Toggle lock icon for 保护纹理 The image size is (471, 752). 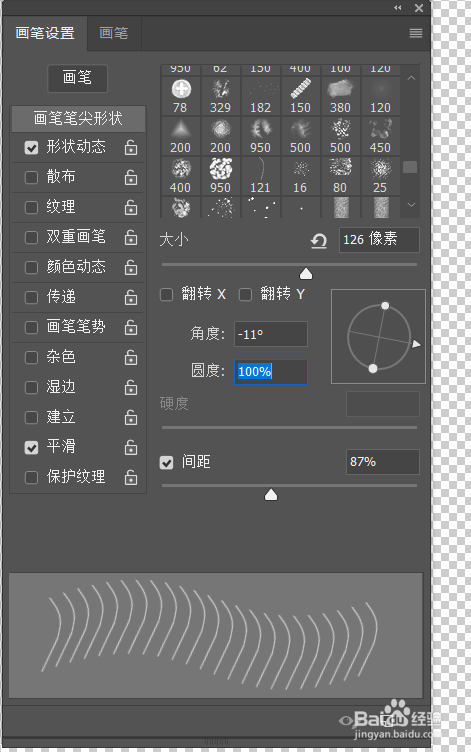tap(131, 477)
